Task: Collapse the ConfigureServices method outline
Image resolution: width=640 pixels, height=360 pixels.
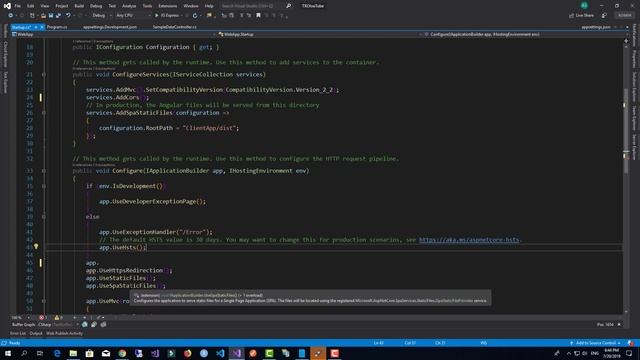Action: click(x=44, y=75)
